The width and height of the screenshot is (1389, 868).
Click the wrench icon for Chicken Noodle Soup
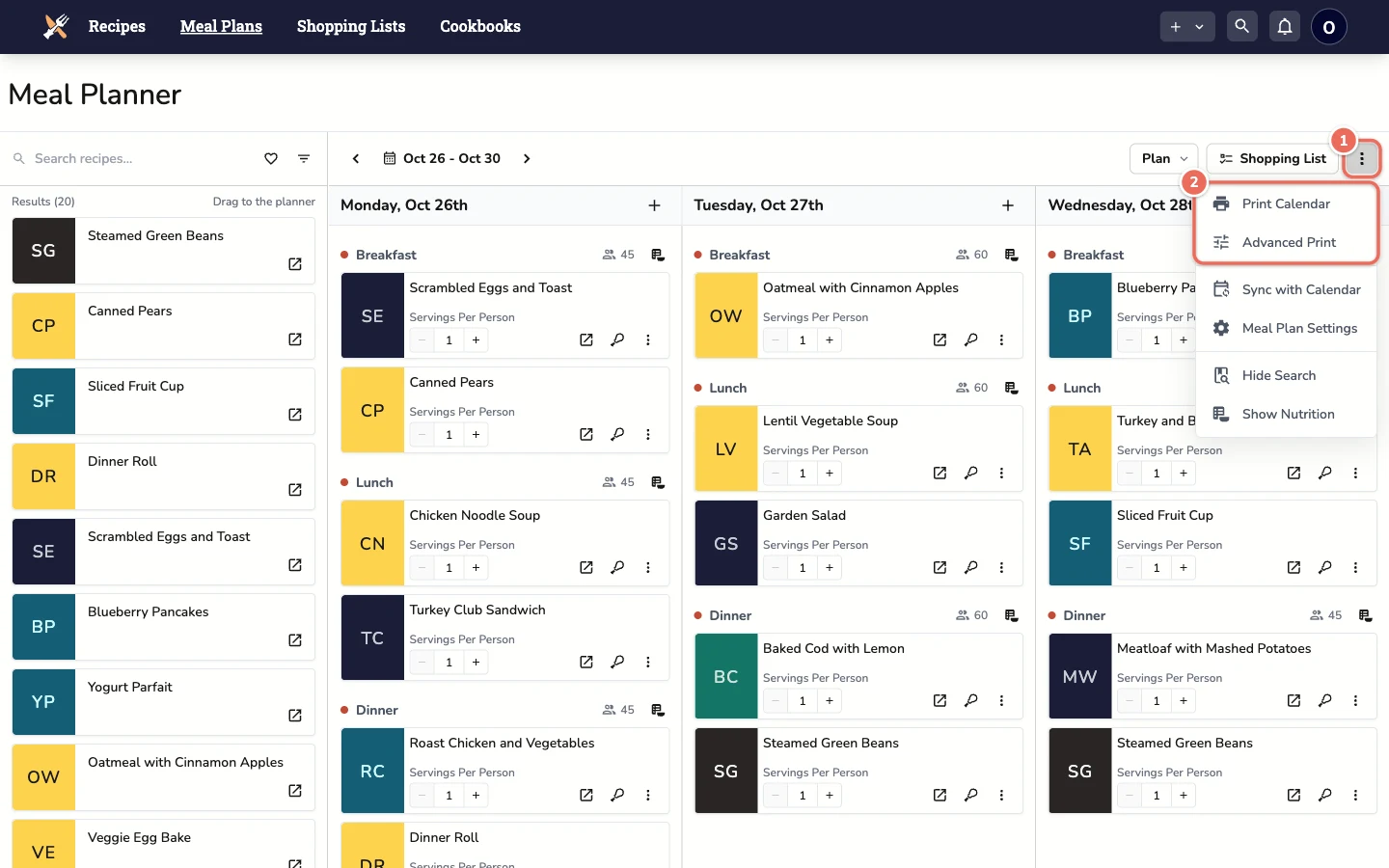(617, 567)
